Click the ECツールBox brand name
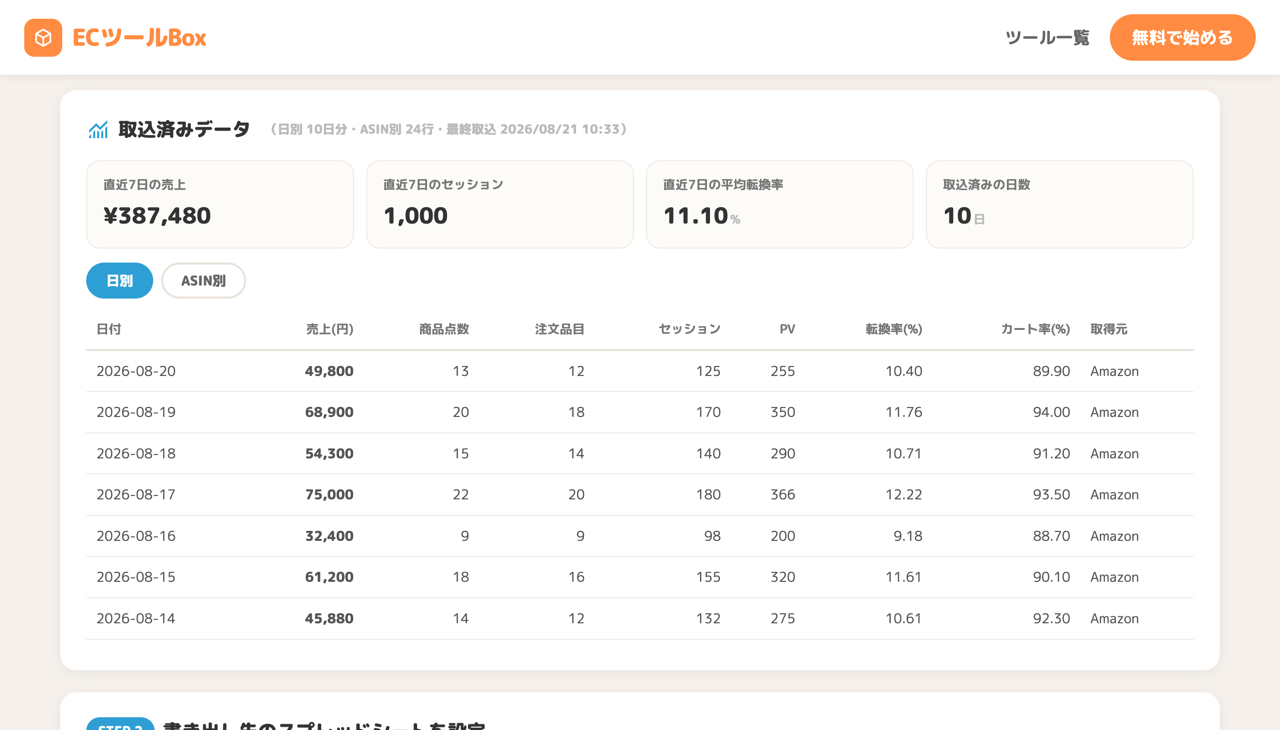This screenshot has width=1280, height=730. pyautogui.click(x=139, y=38)
